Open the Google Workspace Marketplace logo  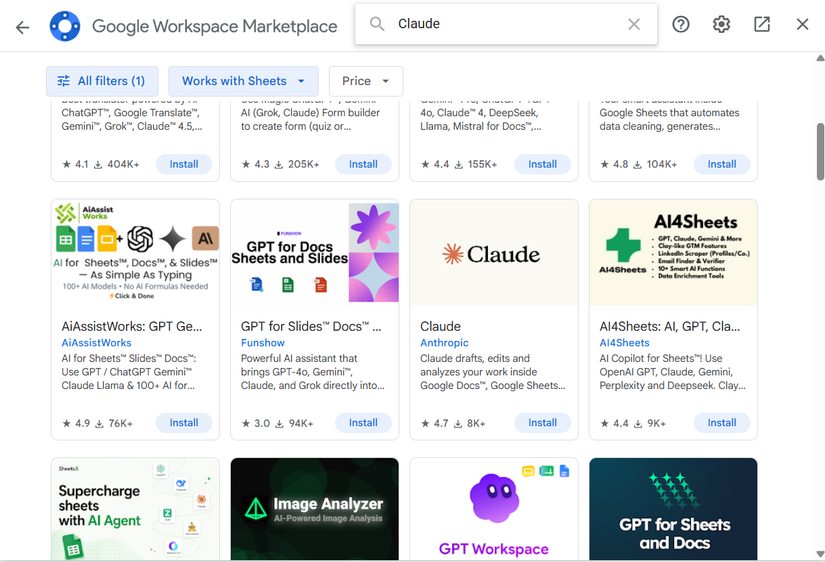point(65,26)
